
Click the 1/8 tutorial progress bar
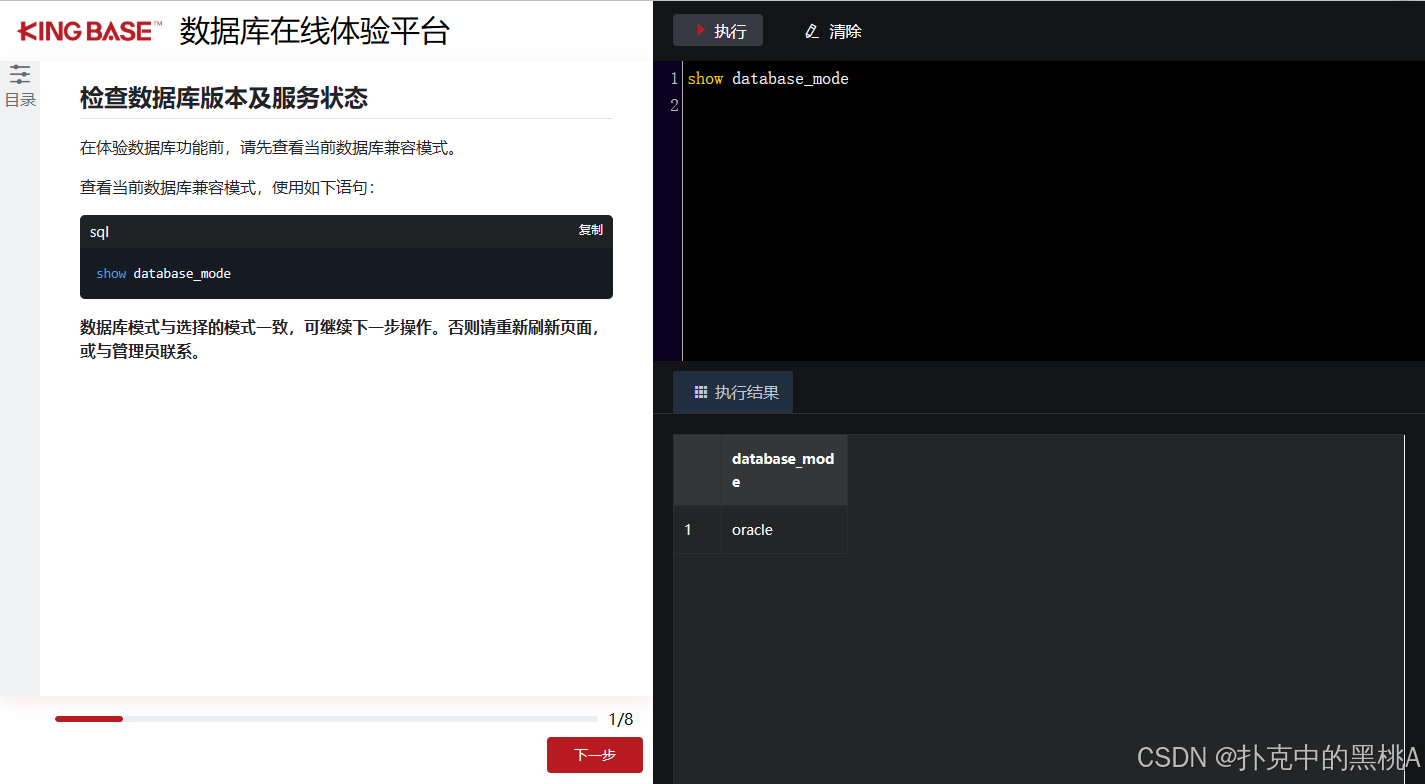click(x=326, y=718)
